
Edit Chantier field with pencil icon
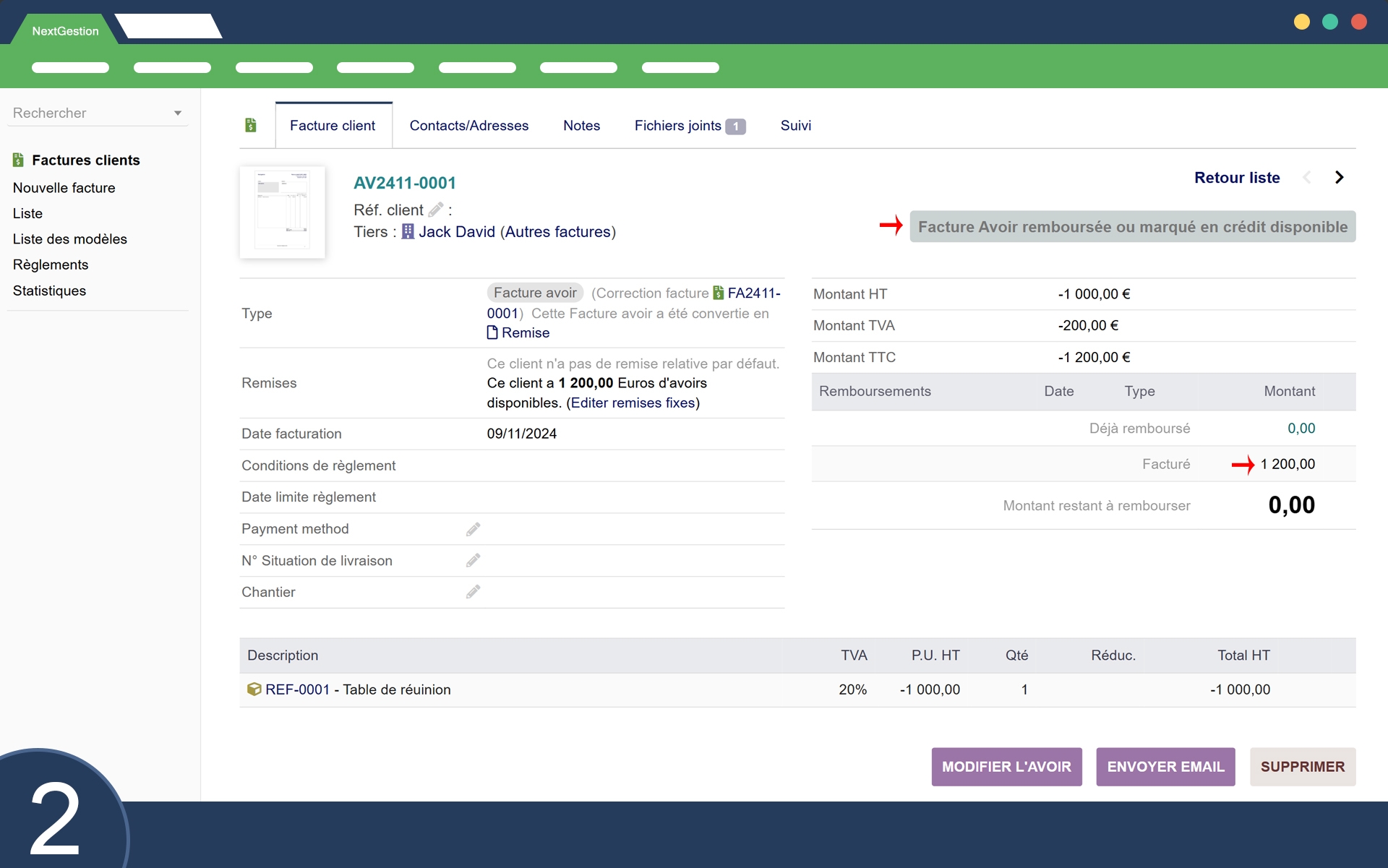pyautogui.click(x=473, y=593)
